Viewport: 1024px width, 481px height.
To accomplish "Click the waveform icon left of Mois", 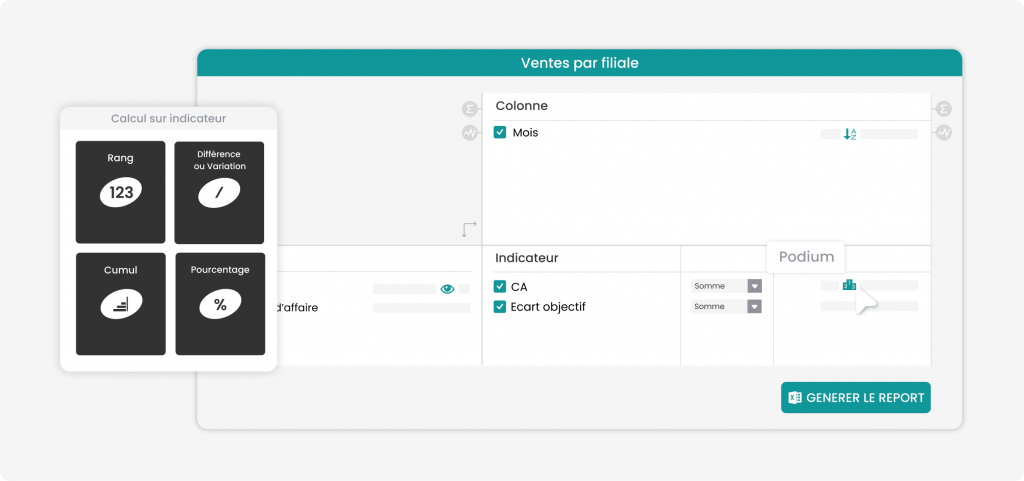I will (470, 132).
